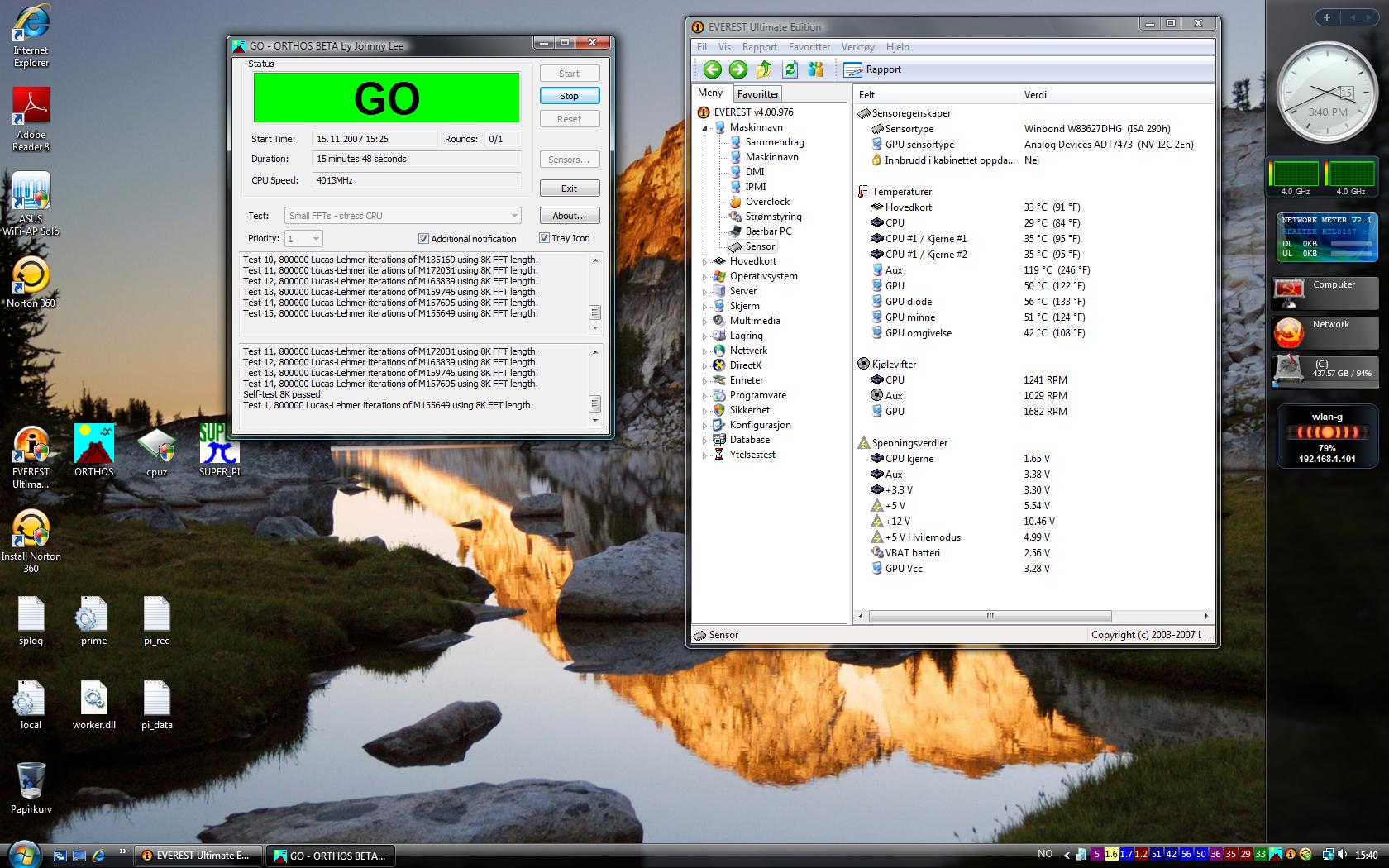Click EVEREST Ultimate taskbar button
Image resolution: width=1389 pixels, height=868 pixels.
(198, 856)
